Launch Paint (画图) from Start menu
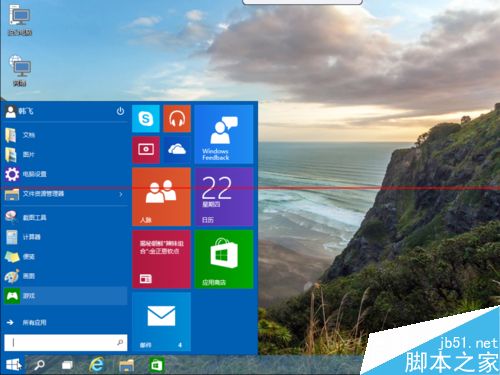This screenshot has height=375, width=500. tap(66, 276)
